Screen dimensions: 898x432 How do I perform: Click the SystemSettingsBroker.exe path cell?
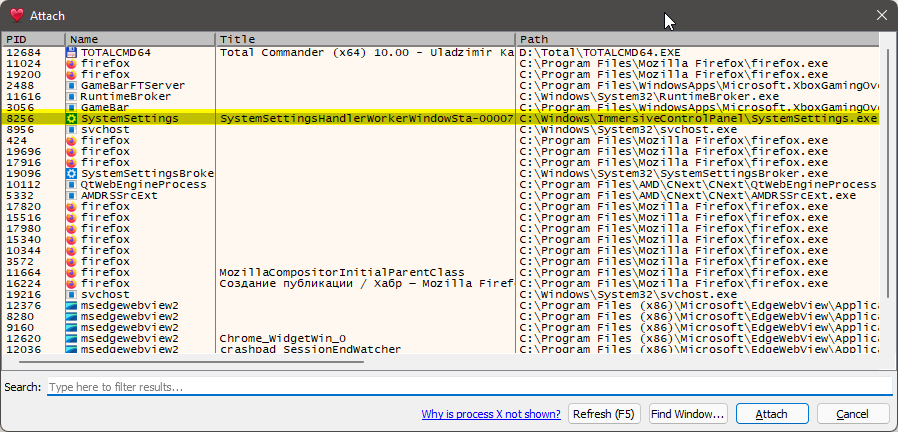[674, 174]
